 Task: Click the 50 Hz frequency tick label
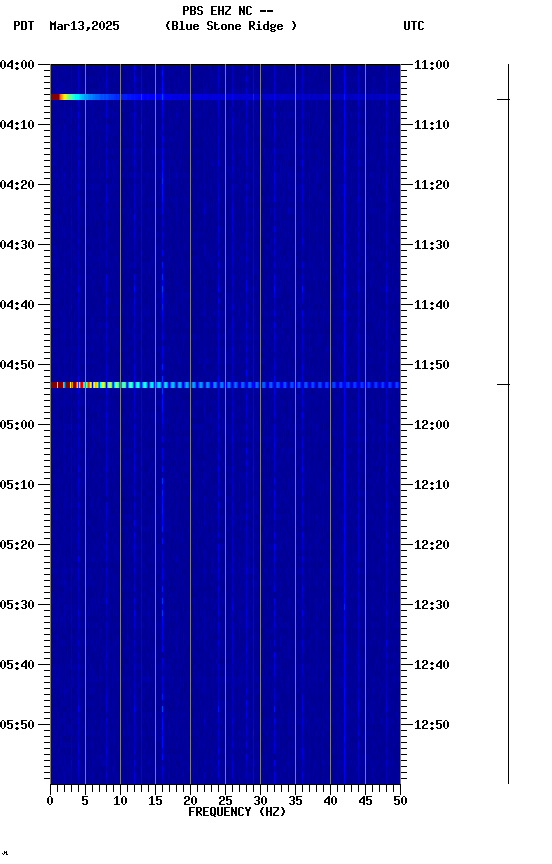point(400,801)
